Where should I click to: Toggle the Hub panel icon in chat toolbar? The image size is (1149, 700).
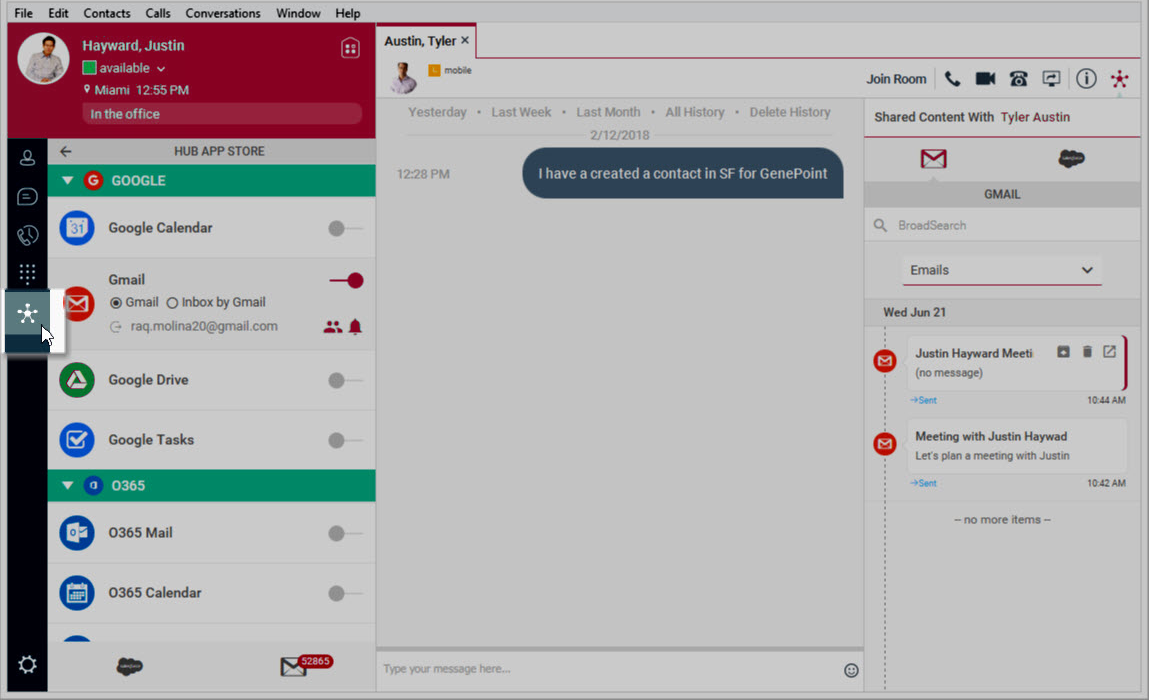coord(1120,78)
